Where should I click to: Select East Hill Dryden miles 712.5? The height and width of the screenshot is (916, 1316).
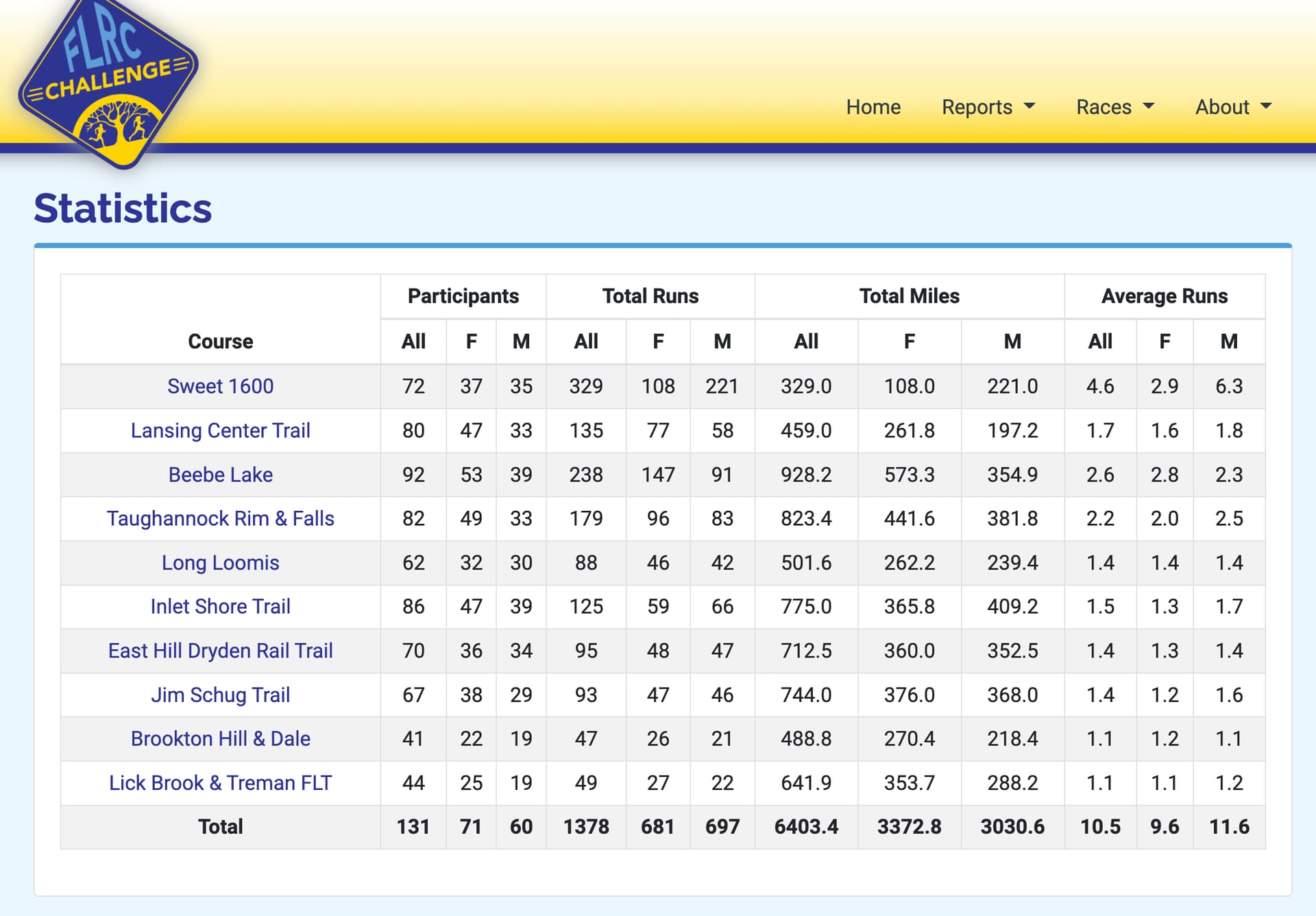click(806, 650)
